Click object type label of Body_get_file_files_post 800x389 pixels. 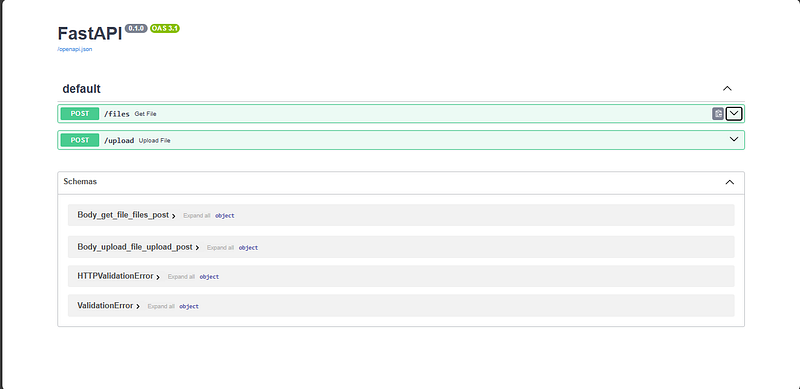pos(224,216)
